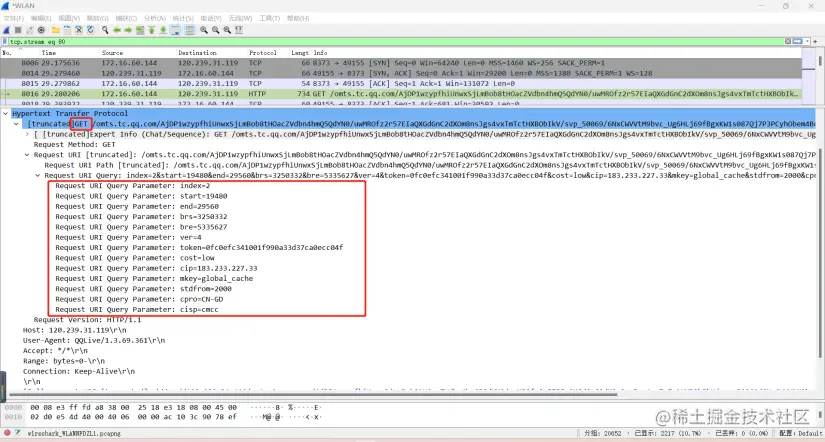The height and width of the screenshot is (442, 825).
Task: Open a capture file with the folder icon
Action: [55, 30]
